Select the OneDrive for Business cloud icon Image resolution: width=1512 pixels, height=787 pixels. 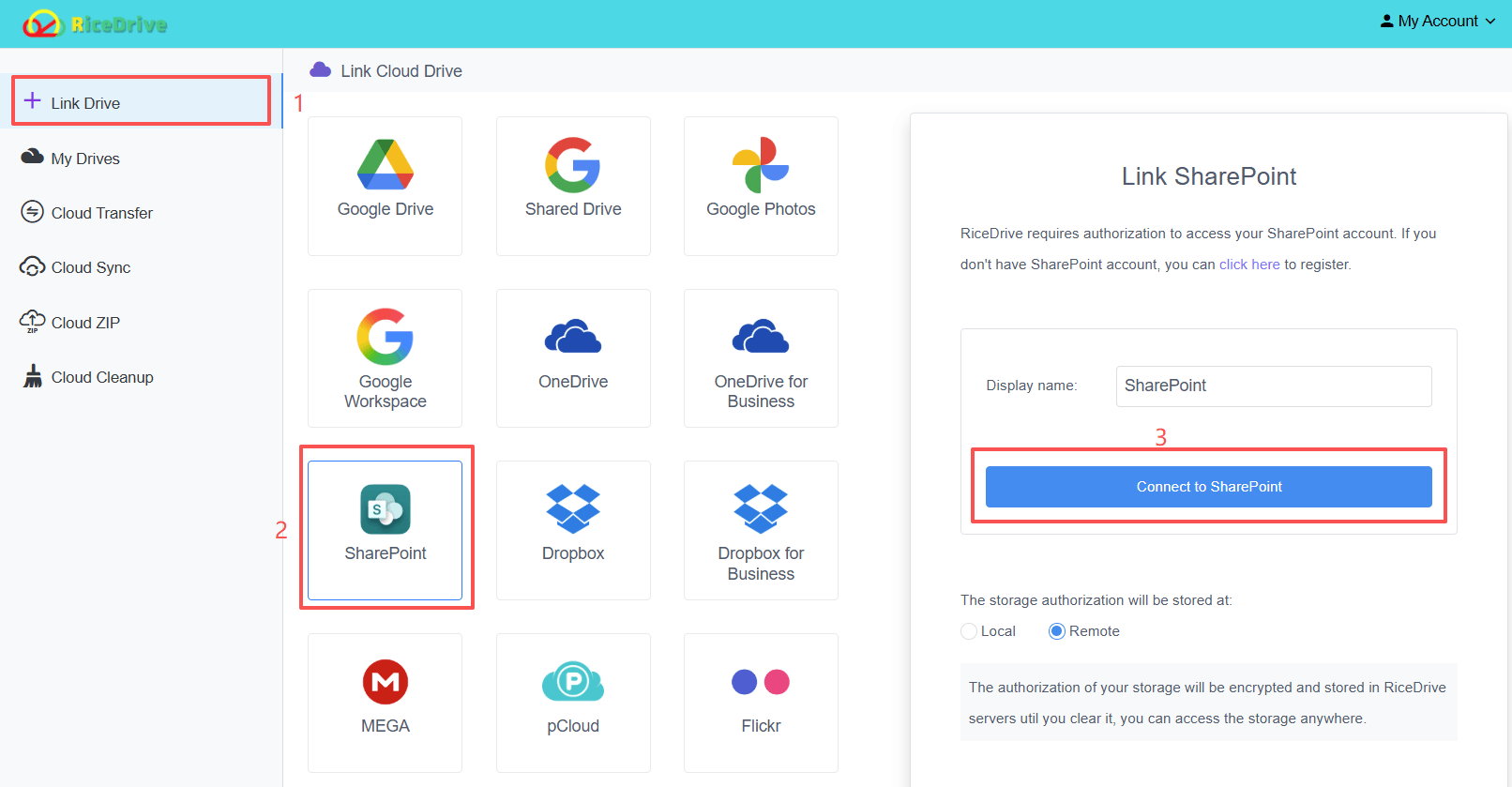[761, 336]
